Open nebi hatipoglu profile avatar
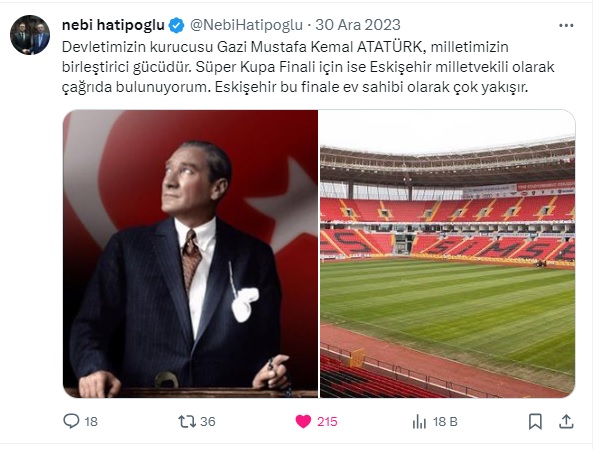This screenshot has width=602, height=449. click(30, 35)
